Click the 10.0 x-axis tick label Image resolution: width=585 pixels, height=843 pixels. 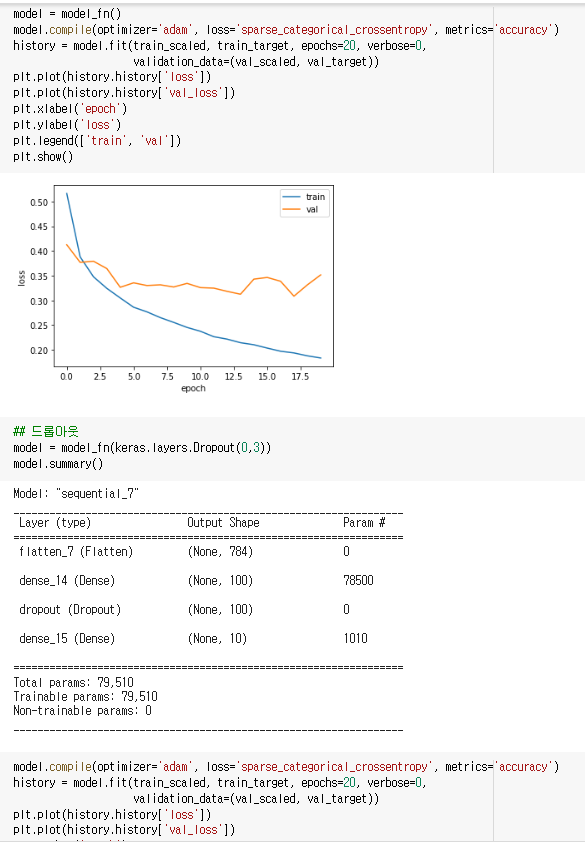(200, 376)
